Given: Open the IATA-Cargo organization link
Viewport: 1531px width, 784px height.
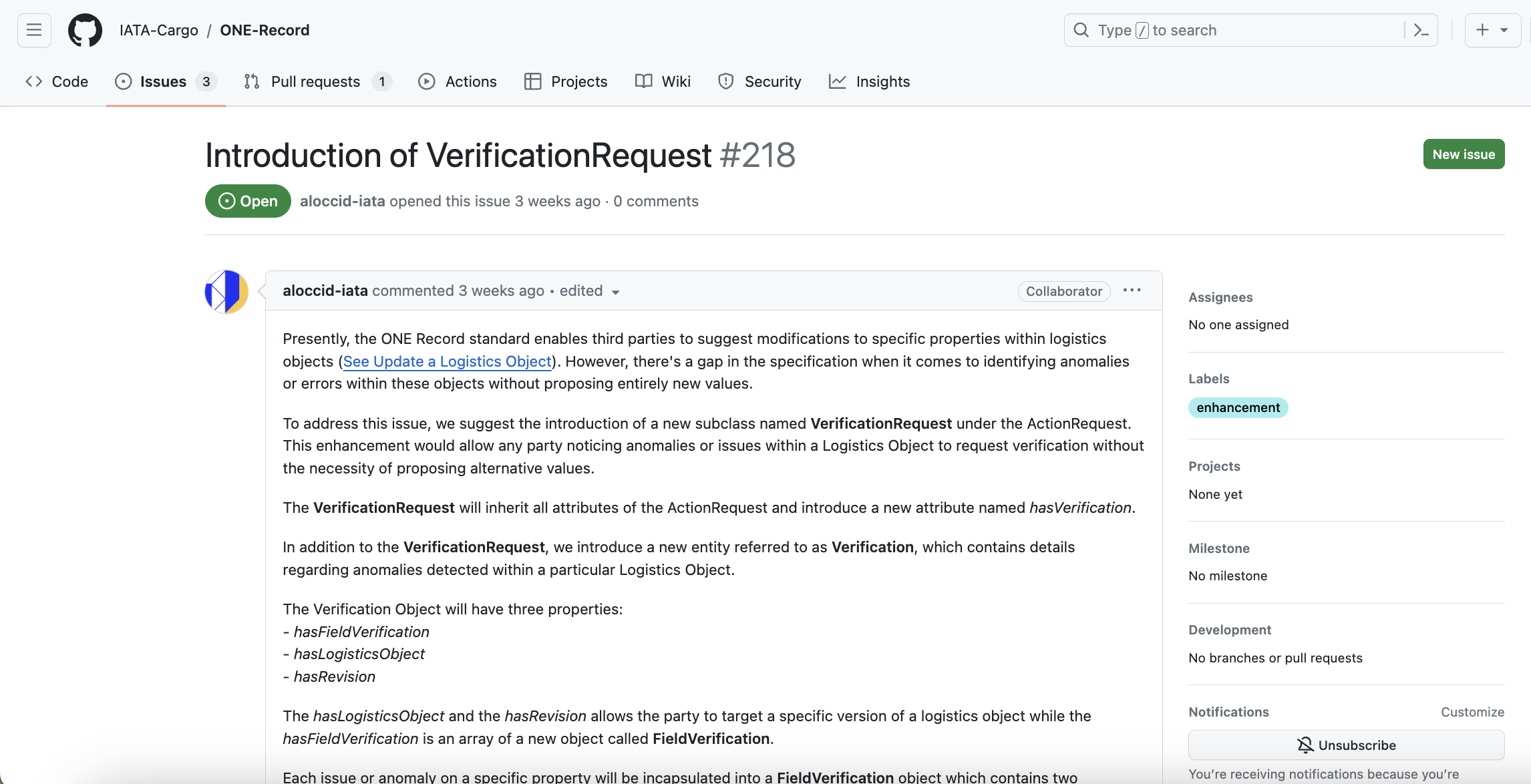Looking at the screenshot, I should tap(159, 30).
